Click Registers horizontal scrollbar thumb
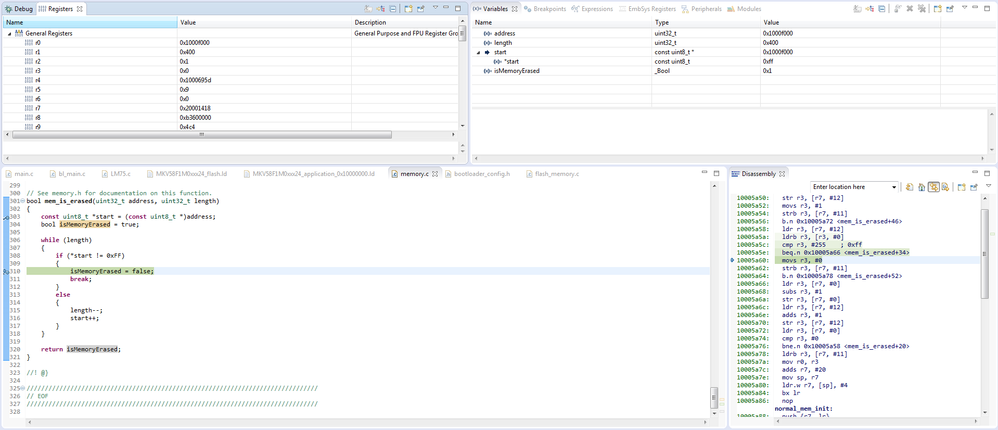The width and height of the screenshot is (998, 430). point(202,135)
